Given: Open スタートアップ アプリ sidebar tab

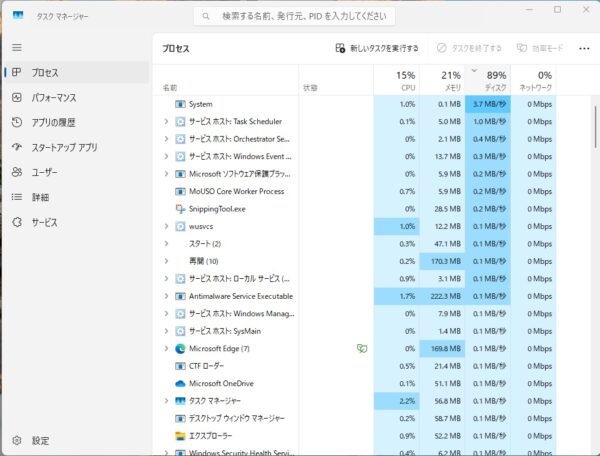Looking at the screenshot, I should pos(77,147).
